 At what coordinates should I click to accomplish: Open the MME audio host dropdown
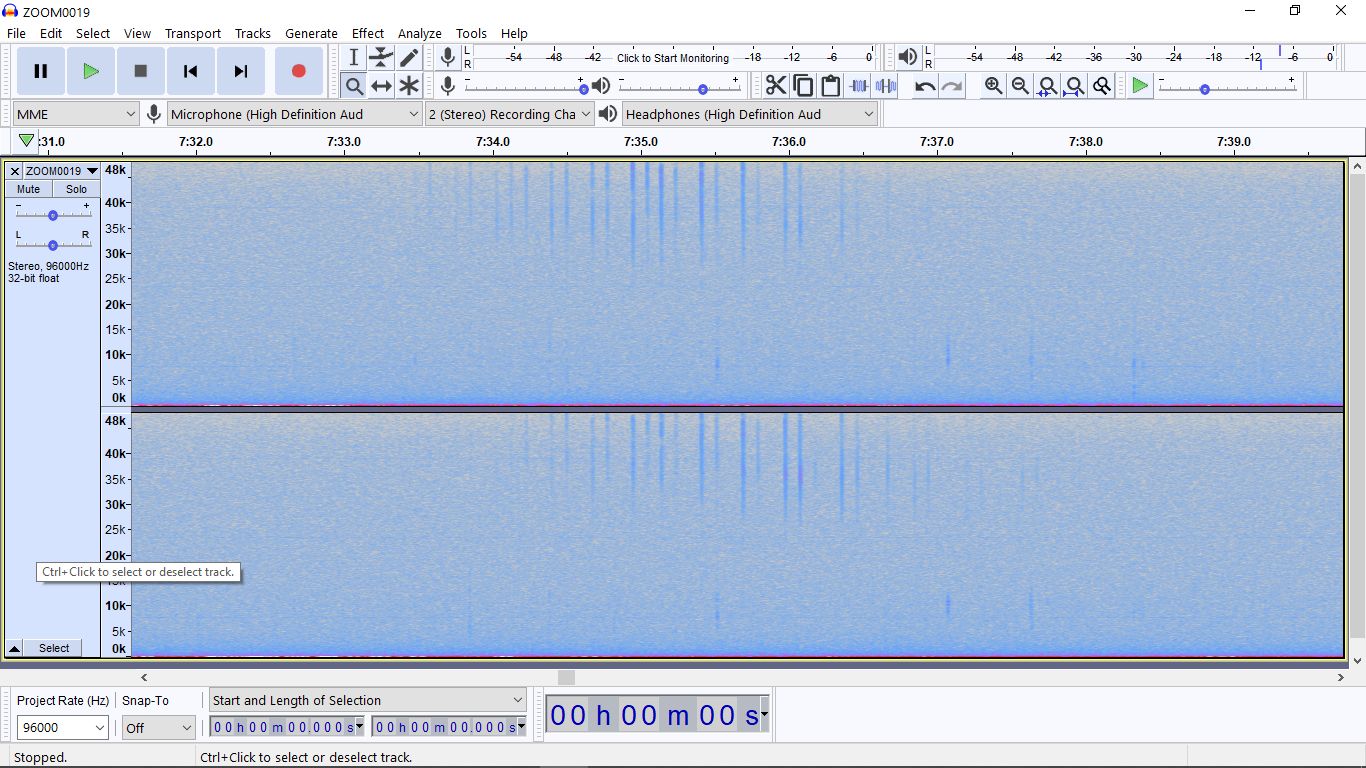pos(75,114)
